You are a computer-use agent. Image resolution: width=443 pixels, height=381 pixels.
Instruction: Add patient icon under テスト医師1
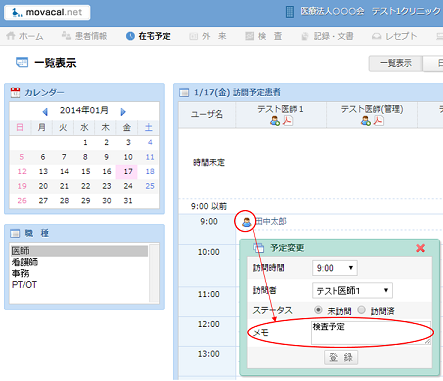275,121
